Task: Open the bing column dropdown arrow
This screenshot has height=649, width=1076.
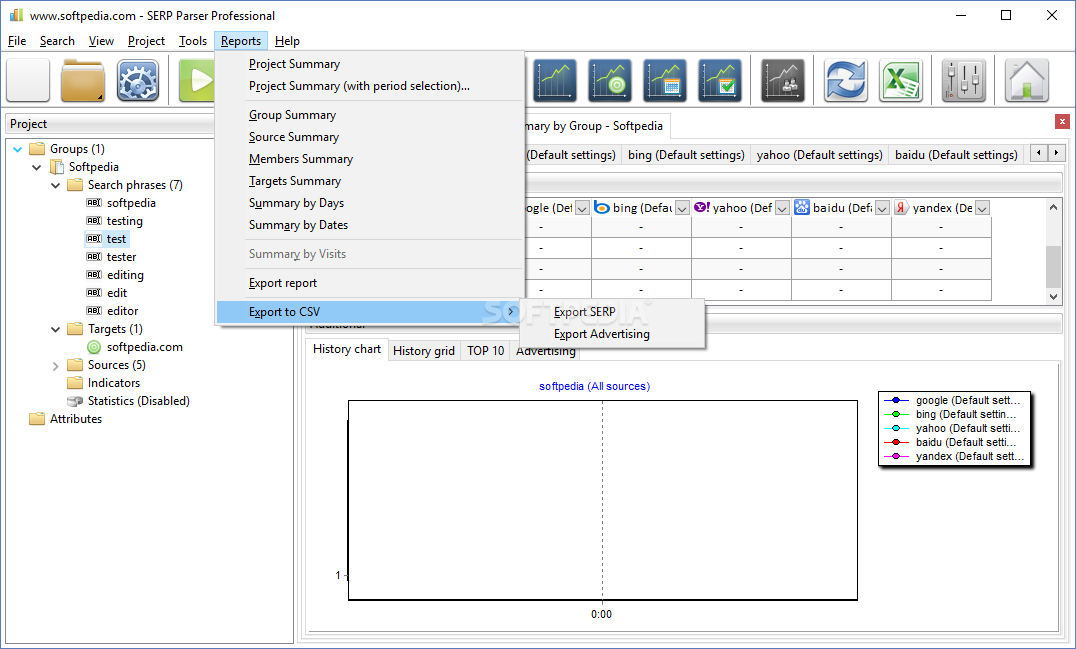Action: click(x=682, y=208)
